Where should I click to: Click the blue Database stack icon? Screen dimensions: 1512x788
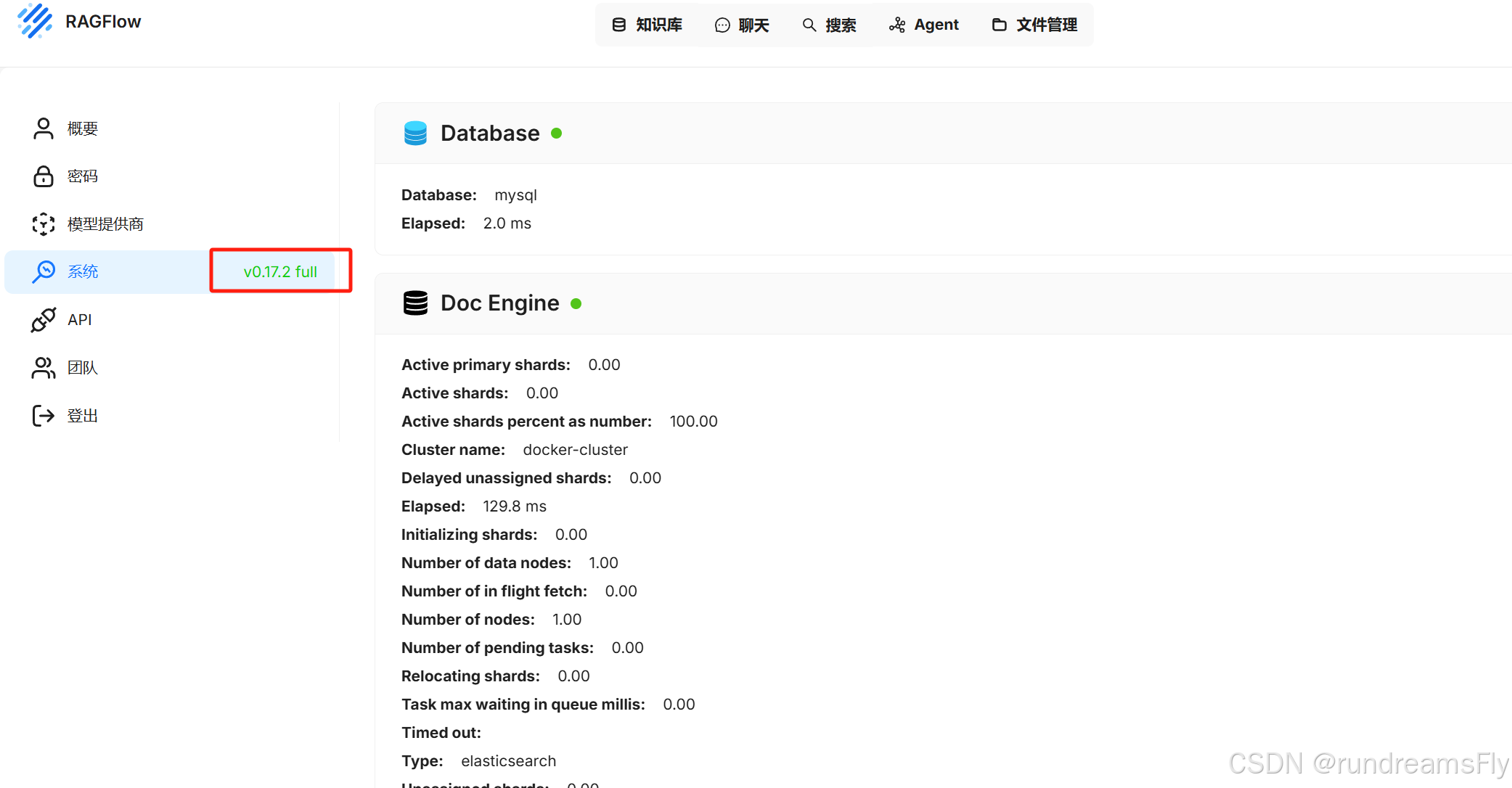(x=415, y=134)
